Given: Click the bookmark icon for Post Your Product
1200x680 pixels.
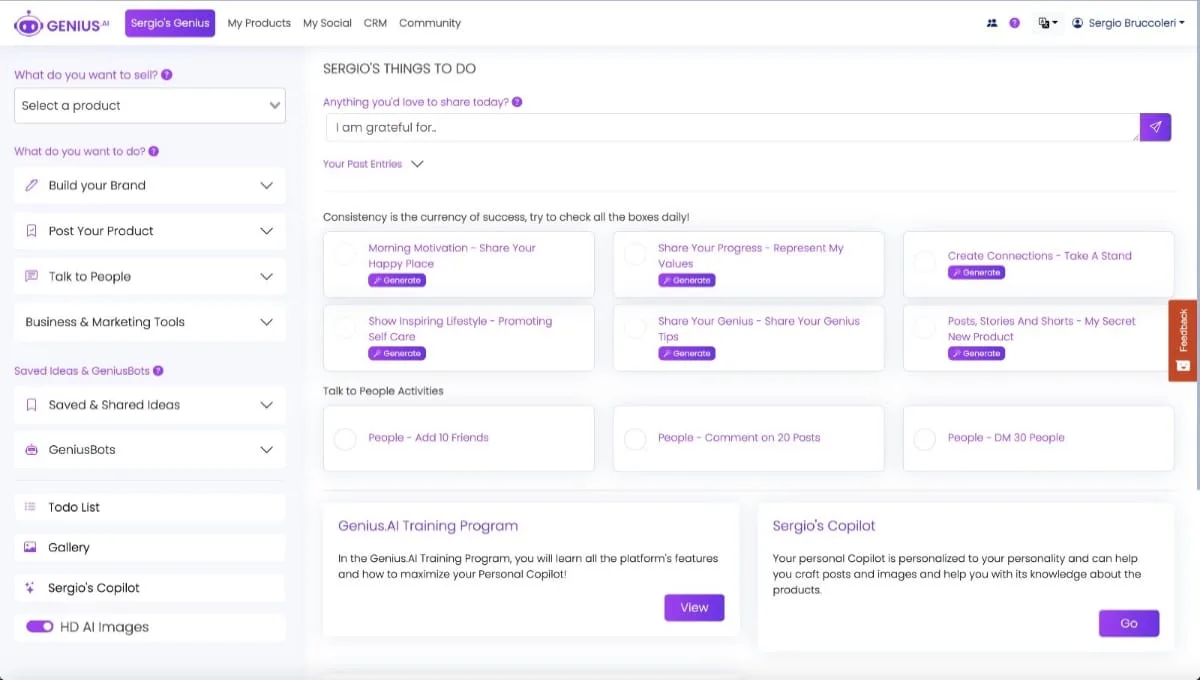Looking at the screenshot, I should coord(31,231).
